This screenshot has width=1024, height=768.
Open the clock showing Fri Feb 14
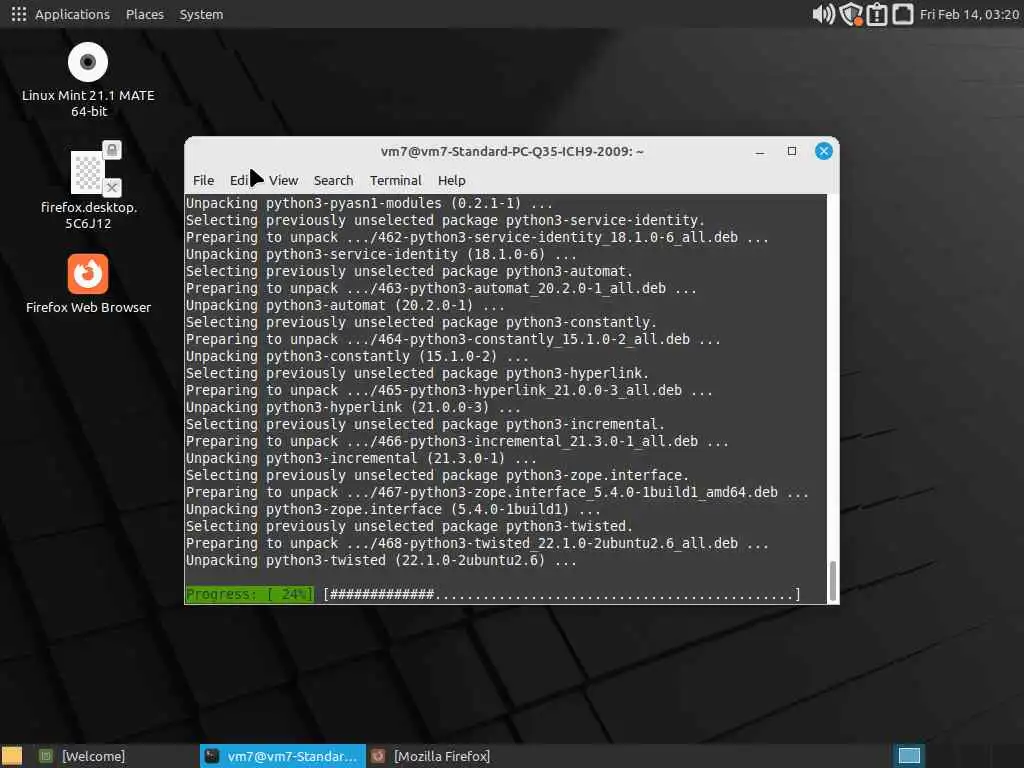(x=969, y=14)
